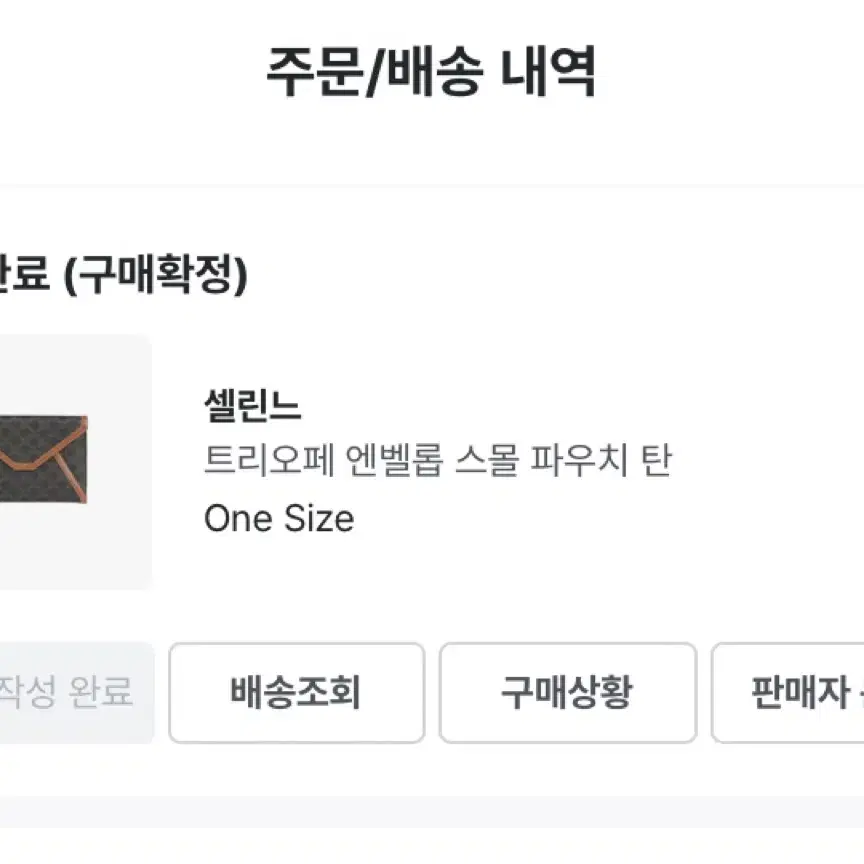Image resolution: width=864 pixels, height=864 pixels.
Task: Select the 구매확정 text in parentheses
Action: [156, 274]
